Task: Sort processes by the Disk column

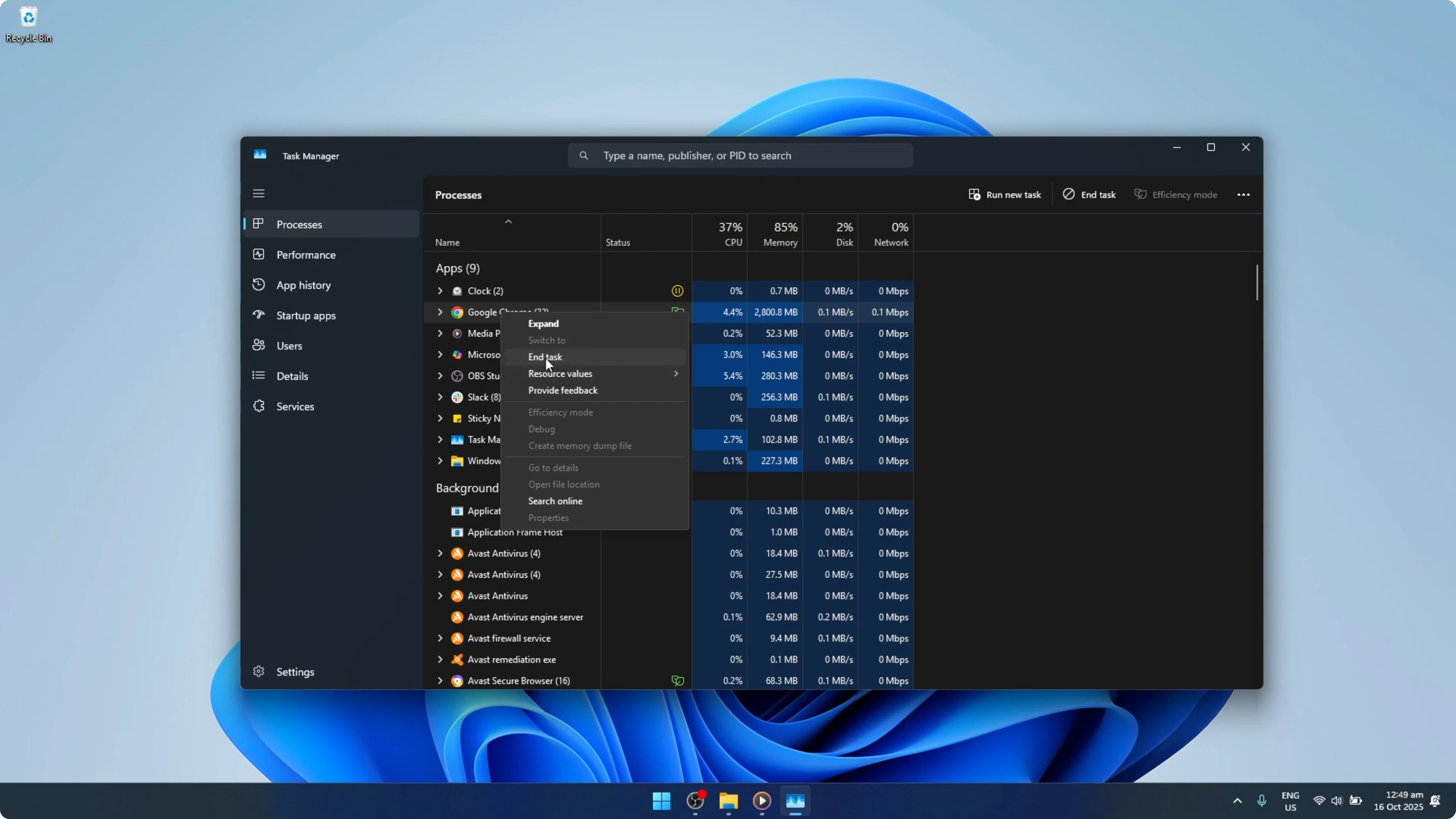Action: click(x=830, y=233)
